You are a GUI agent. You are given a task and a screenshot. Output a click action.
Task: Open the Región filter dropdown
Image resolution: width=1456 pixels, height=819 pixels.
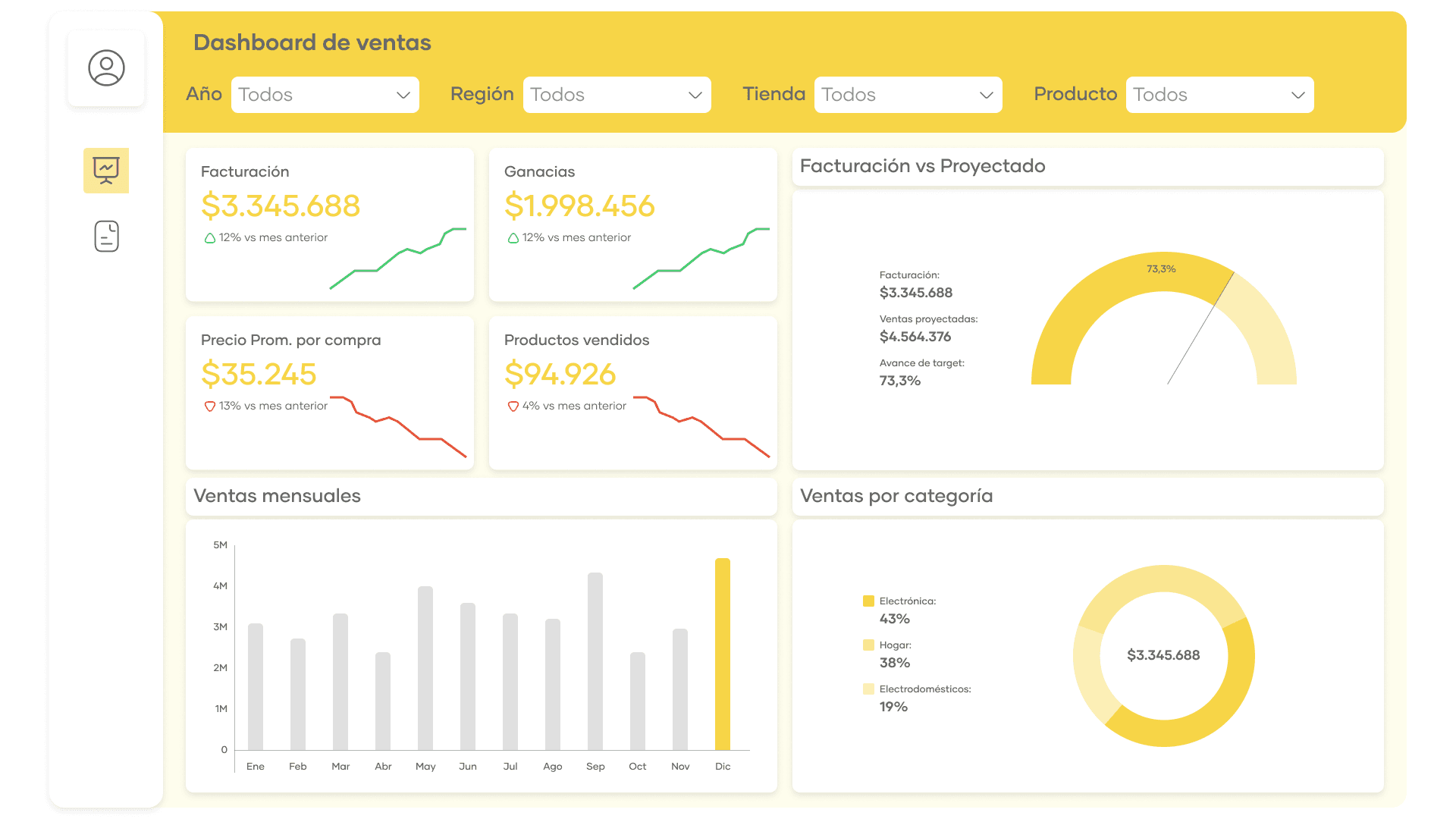[617, 95]
